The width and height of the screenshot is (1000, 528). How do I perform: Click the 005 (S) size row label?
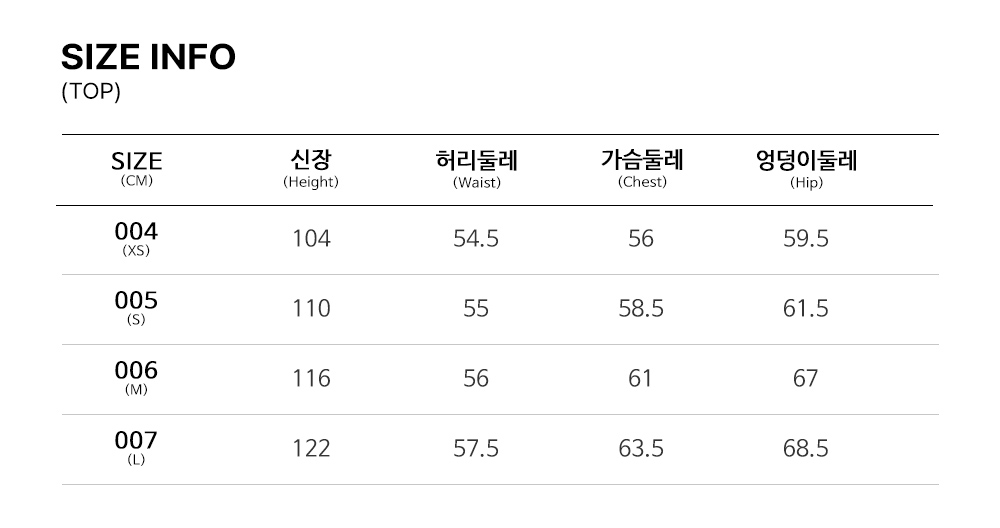pos(136,308)
